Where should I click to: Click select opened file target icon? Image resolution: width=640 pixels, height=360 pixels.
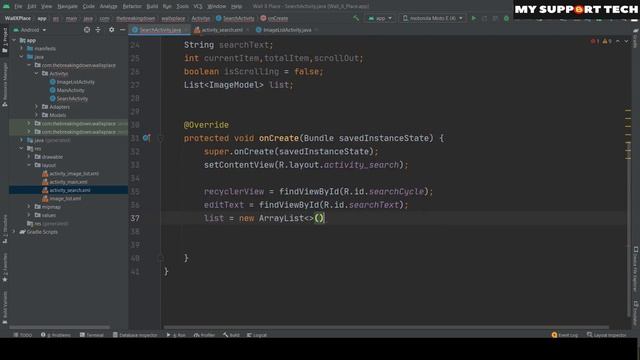[x=87, y=30]
